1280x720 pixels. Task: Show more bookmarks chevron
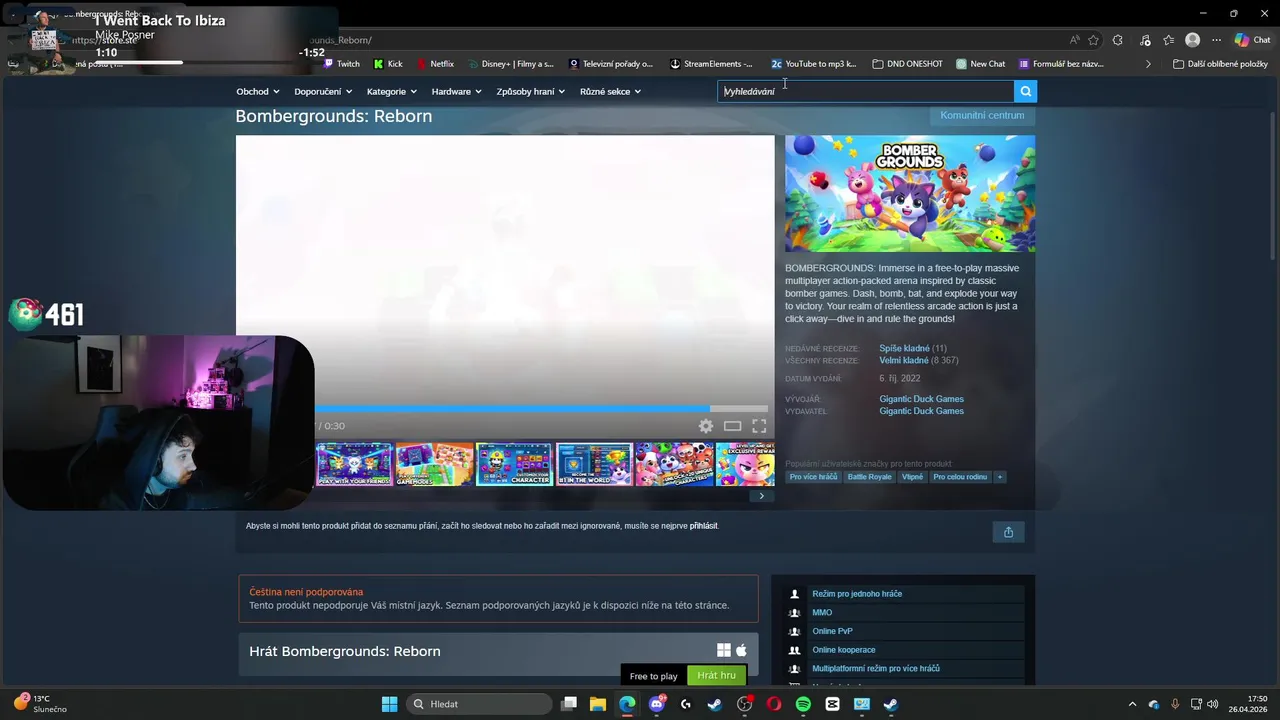click(x=1148, y=64)
